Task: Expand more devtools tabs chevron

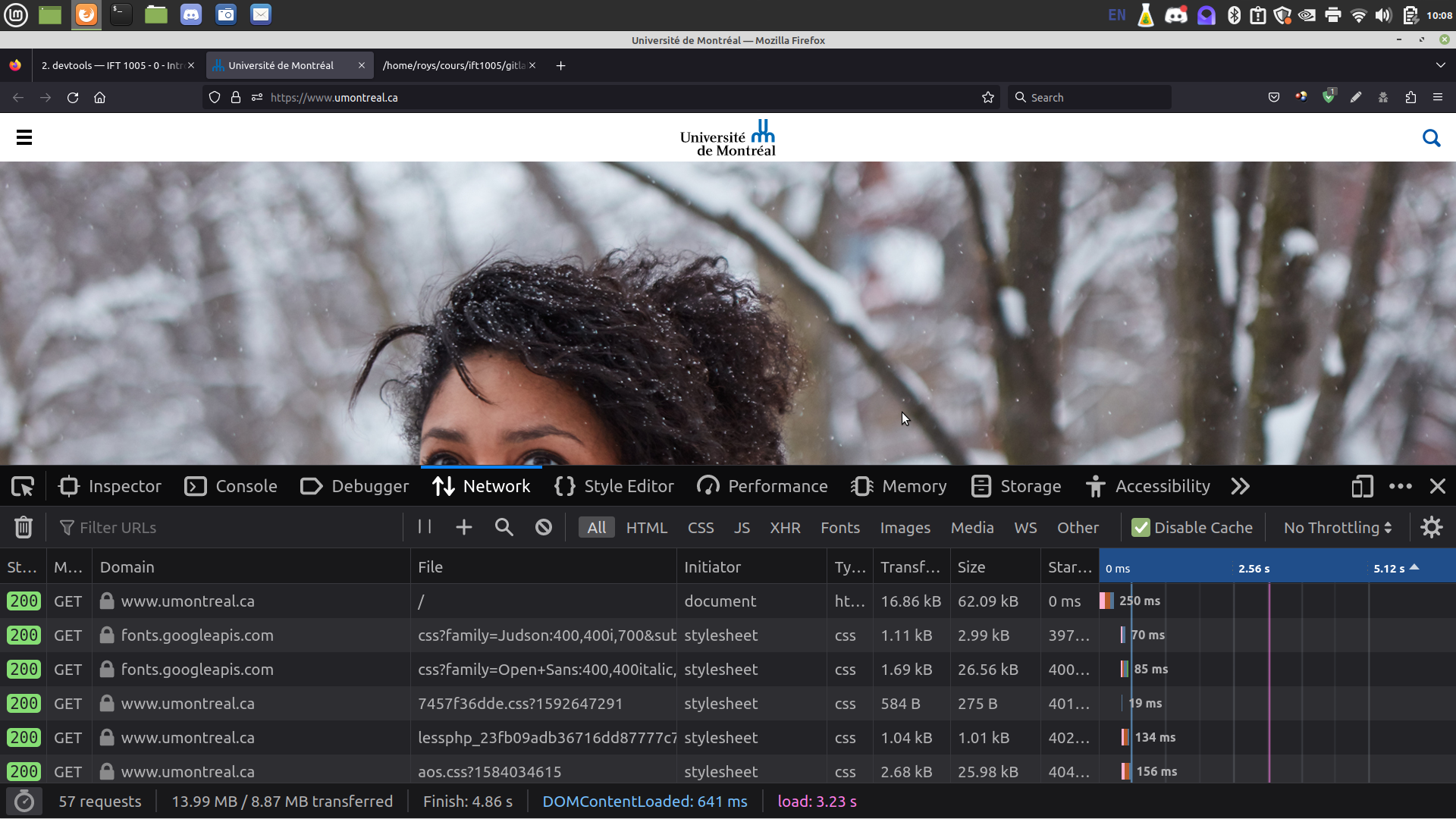Action: point(1241,487)
